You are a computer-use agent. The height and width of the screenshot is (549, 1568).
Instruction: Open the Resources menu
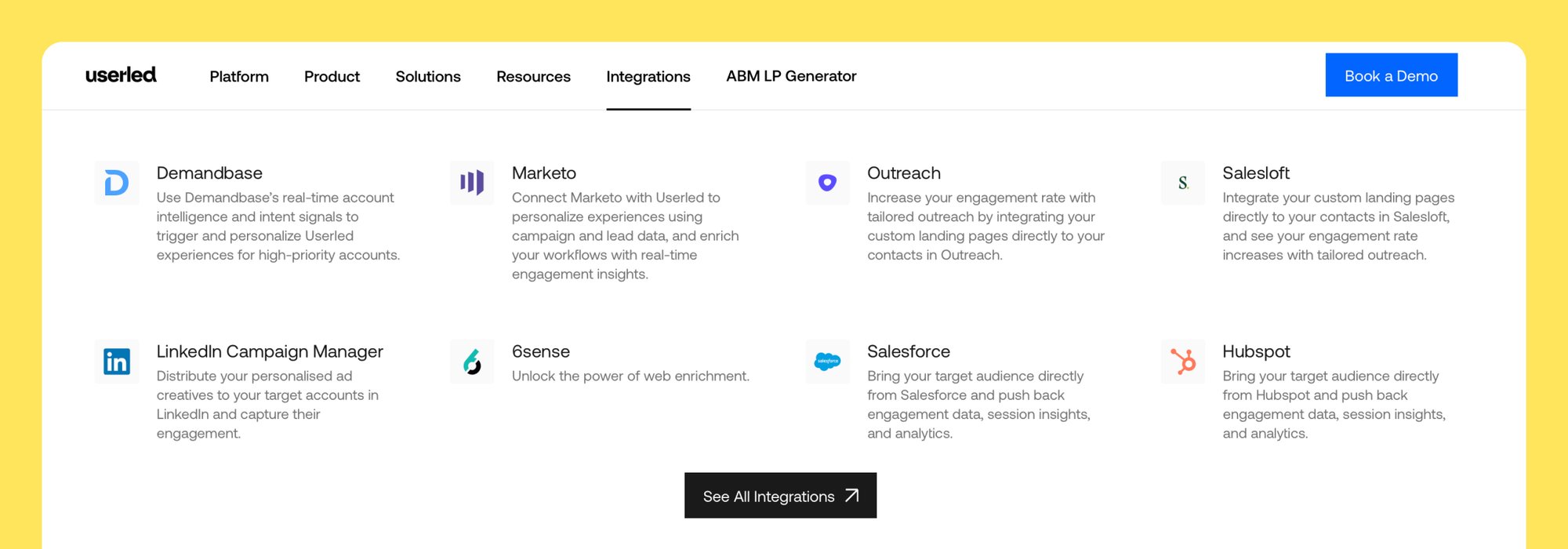533,76
